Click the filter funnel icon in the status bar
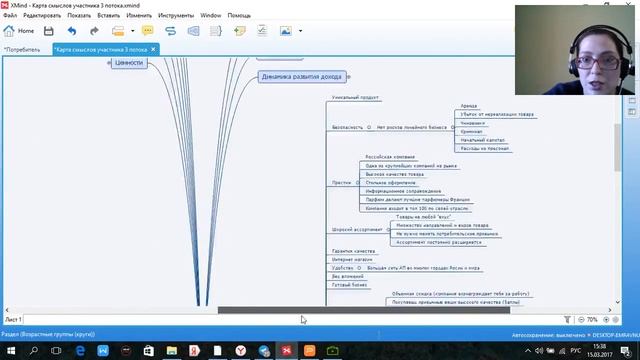Viewport: 640px width, 360px height. click(567, 320)
